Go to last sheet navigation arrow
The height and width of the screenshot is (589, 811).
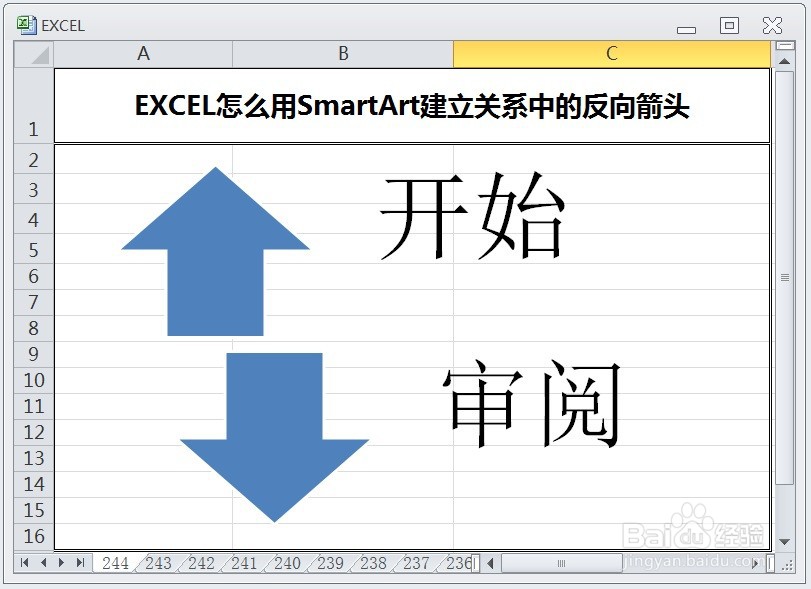pyautogui.click(x=80, y=563)
